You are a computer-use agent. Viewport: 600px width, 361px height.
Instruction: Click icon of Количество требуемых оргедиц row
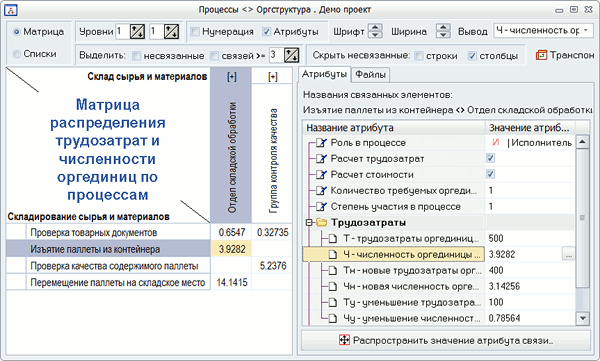point(322,191)
